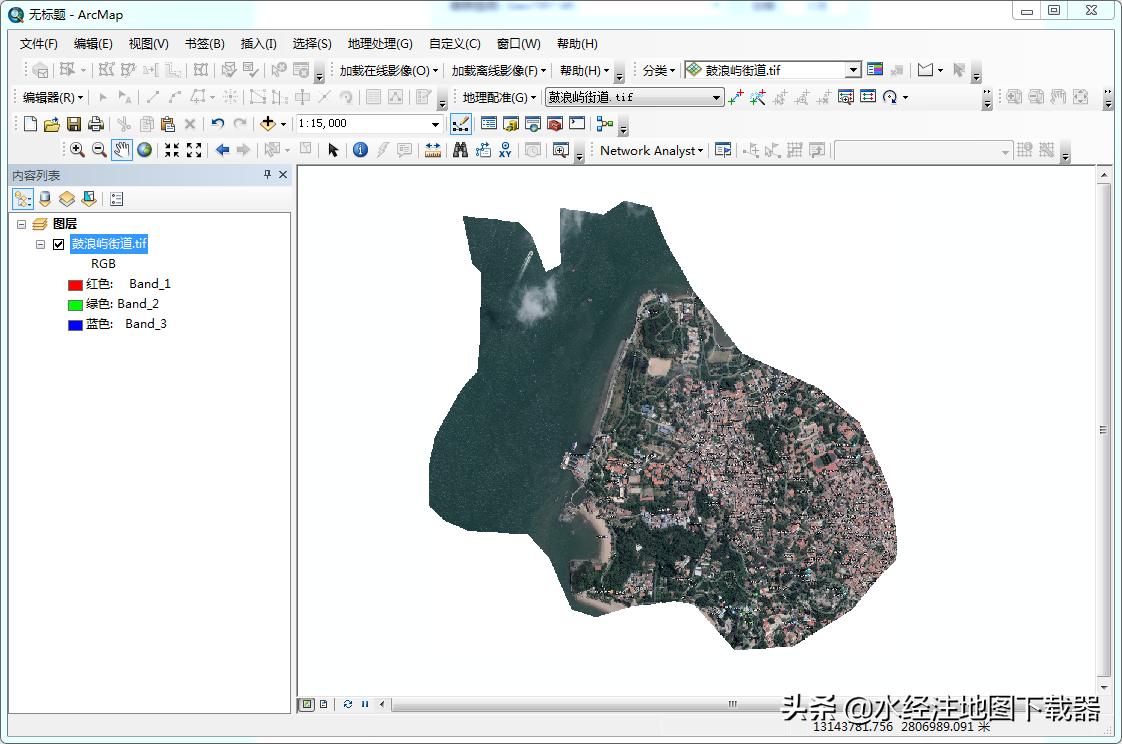Open the 书签(B) menu
Image resolution: width=1122 pixels, height=744 pixels.
(204, 44)
